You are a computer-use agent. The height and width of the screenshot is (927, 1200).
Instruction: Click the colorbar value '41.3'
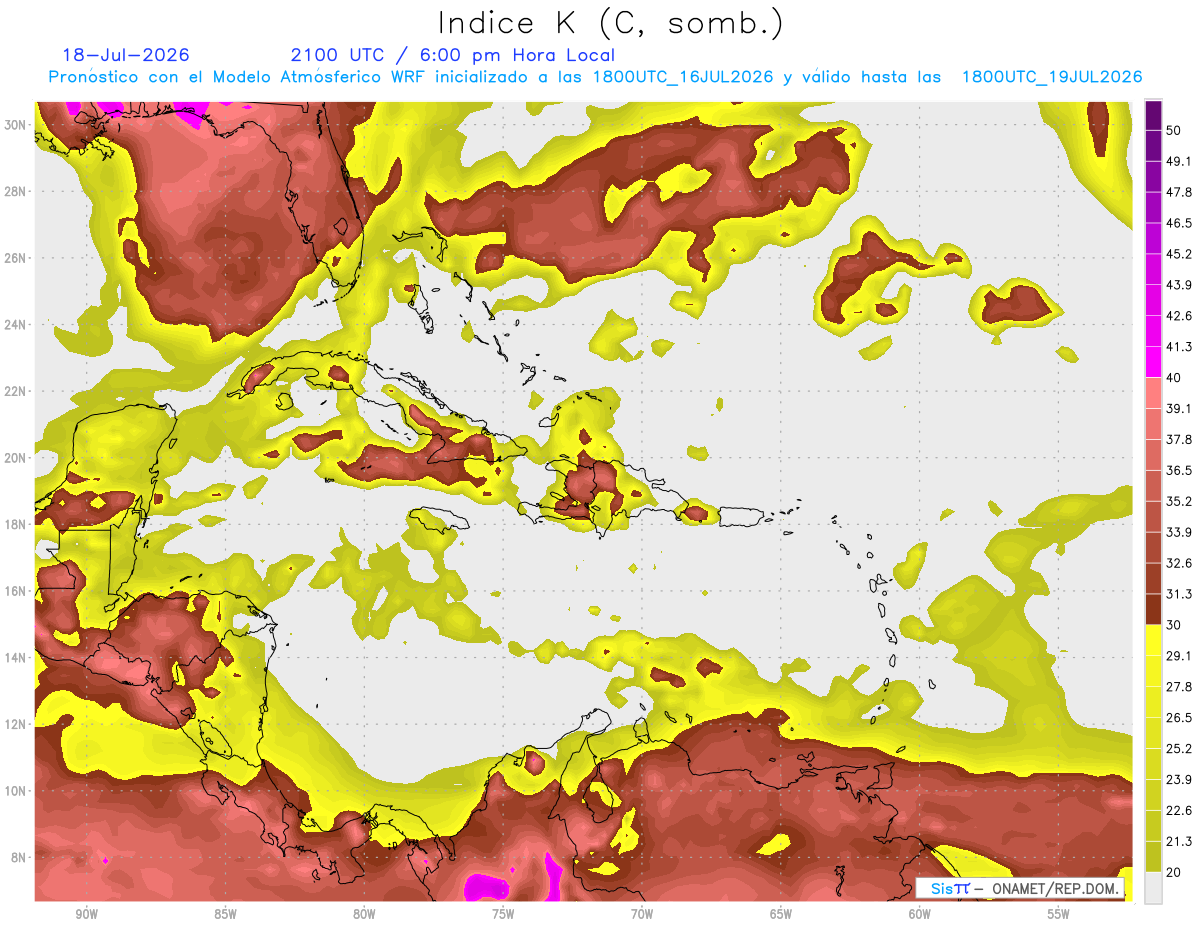pyautogui.click(x=1179, y=346)
